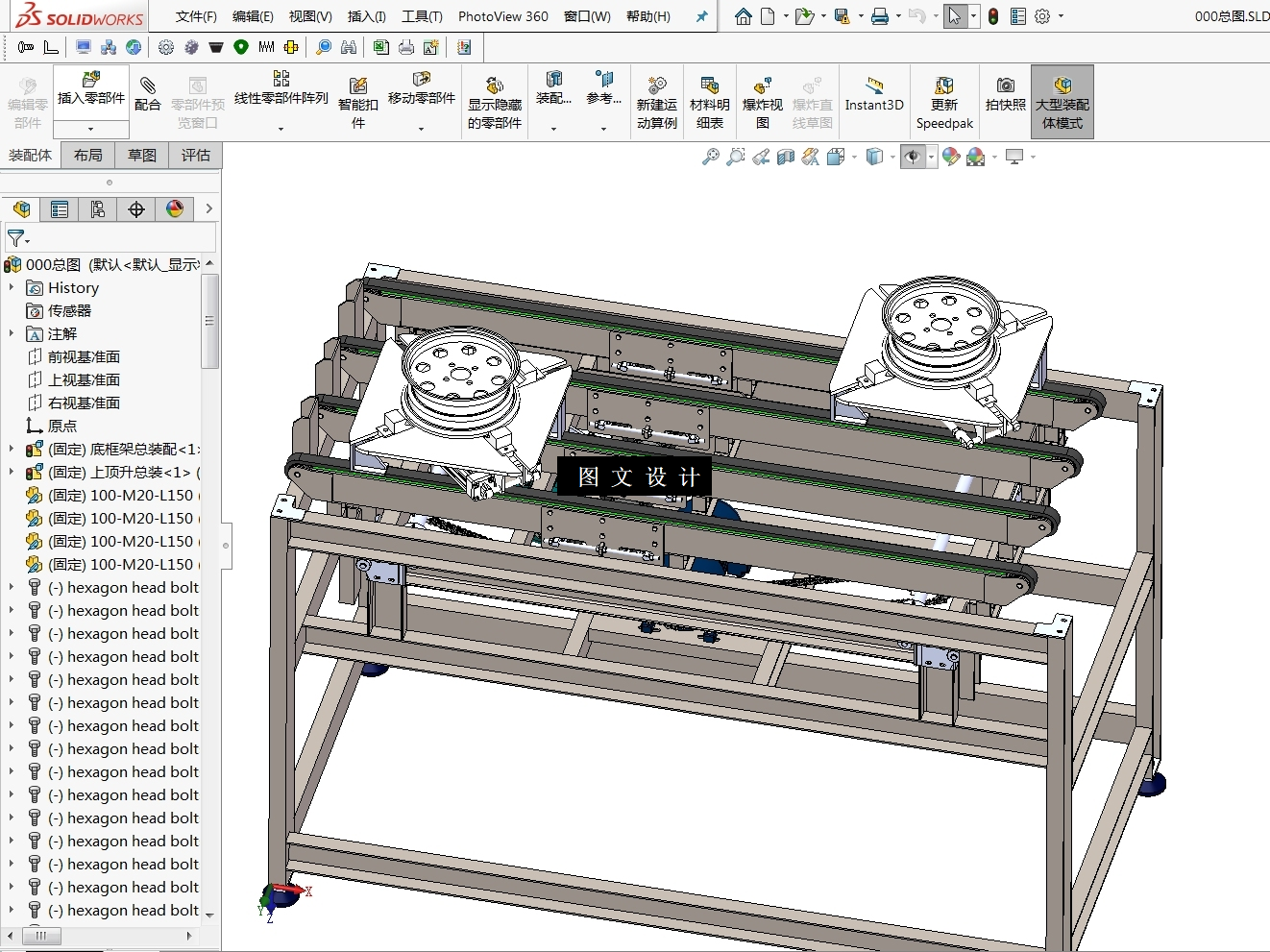The width and height of the screenshot is (1270, 952).
Task: Switch to the 评估 tab
Action: 195,155
